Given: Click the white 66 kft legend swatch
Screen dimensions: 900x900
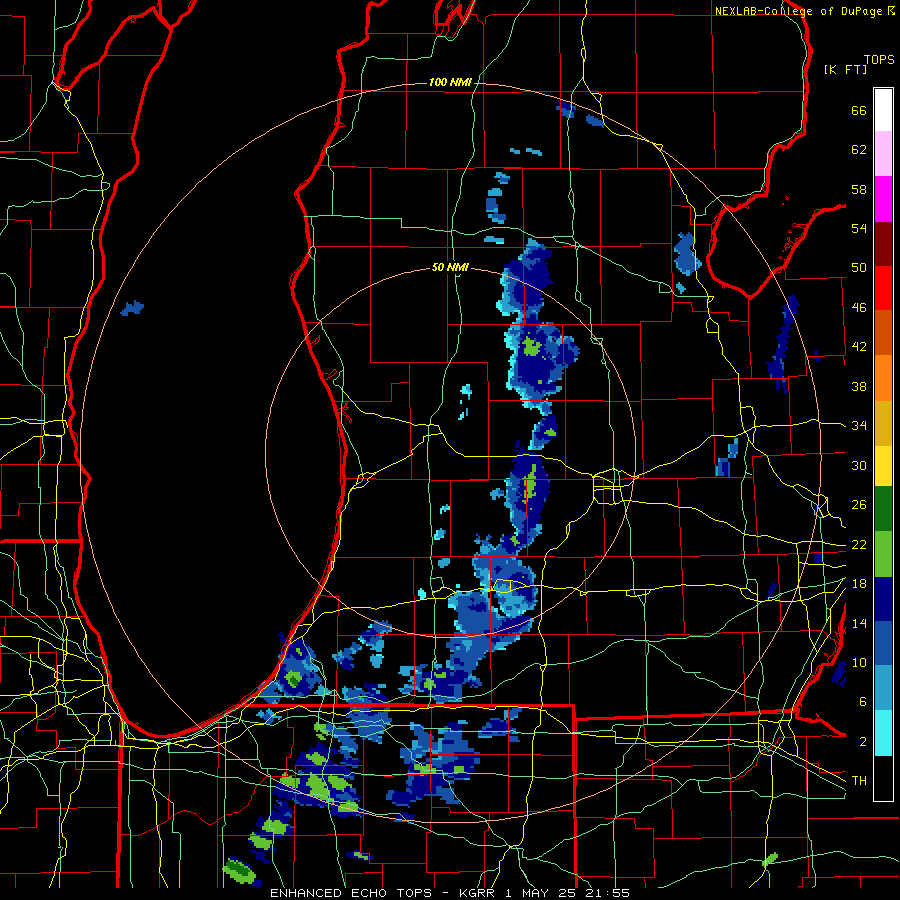Looking at the screenshot, I should pyautogui.click(x=883, y=110).
